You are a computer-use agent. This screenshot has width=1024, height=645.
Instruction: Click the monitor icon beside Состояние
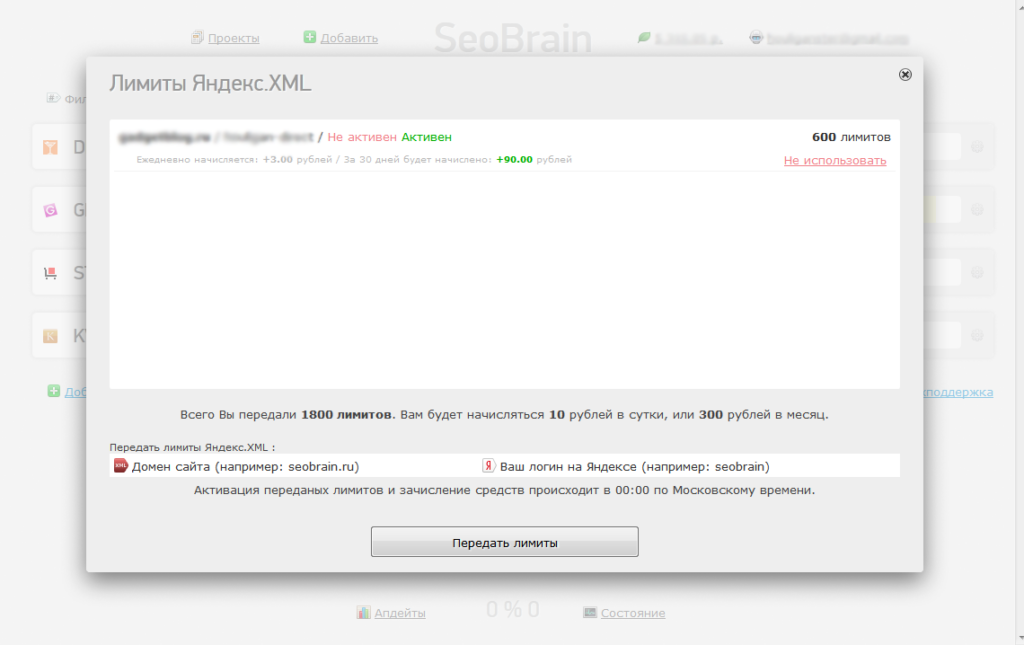tap(590, 612)
